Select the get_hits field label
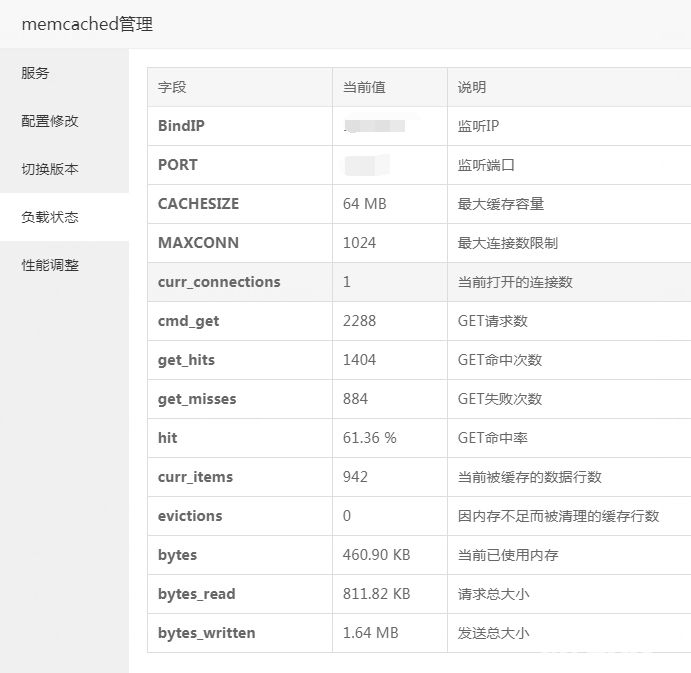Image resolution: width=691 pixels, height=673 pixels. [x=186, y=360]
